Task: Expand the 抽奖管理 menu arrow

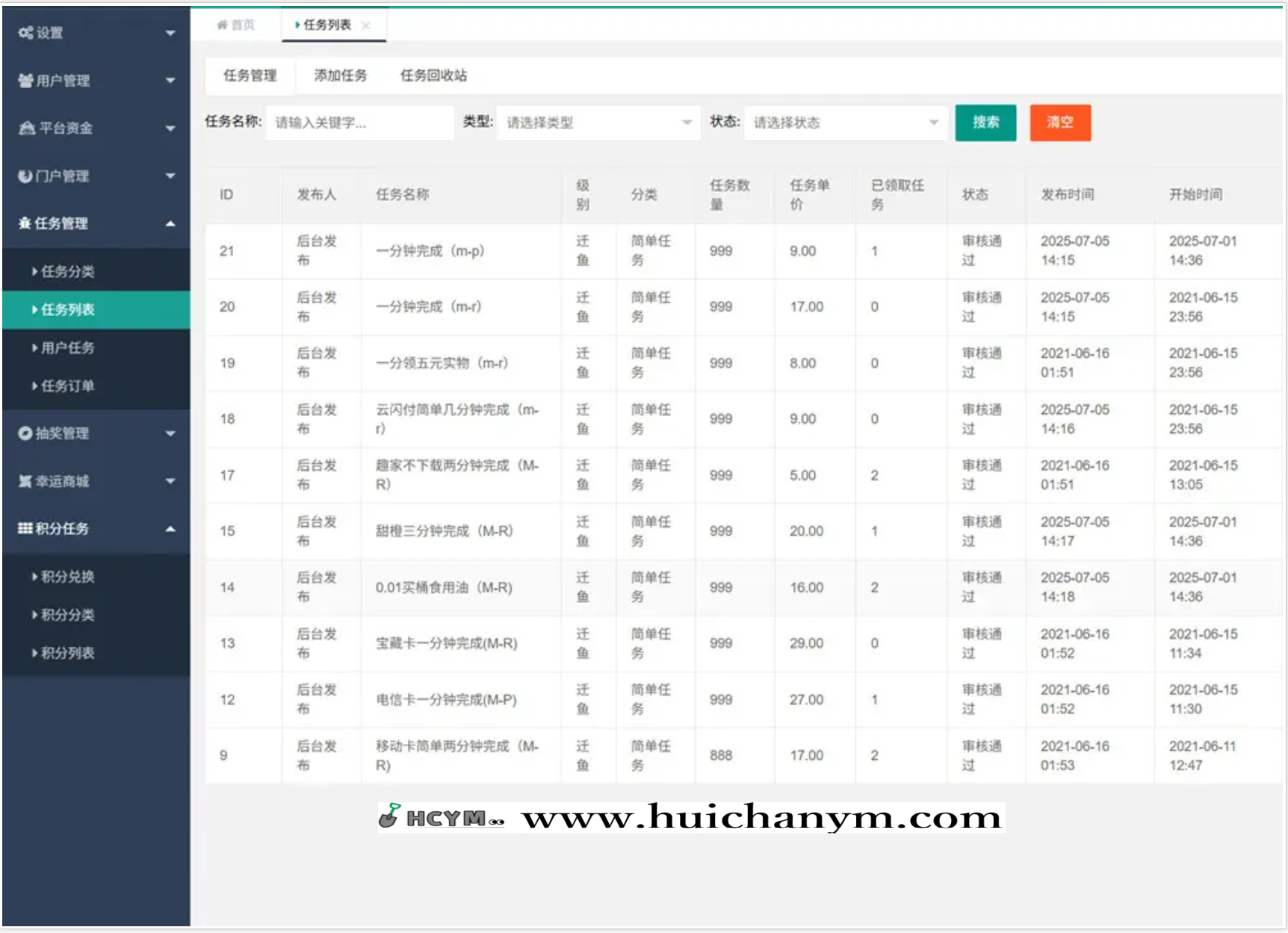Action: pyautogui.click(x=170, y=433)
